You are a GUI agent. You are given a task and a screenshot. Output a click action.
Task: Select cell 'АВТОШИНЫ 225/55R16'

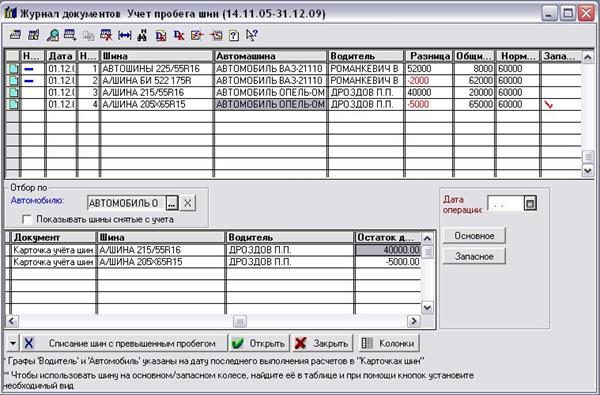(x=156, y=69)
